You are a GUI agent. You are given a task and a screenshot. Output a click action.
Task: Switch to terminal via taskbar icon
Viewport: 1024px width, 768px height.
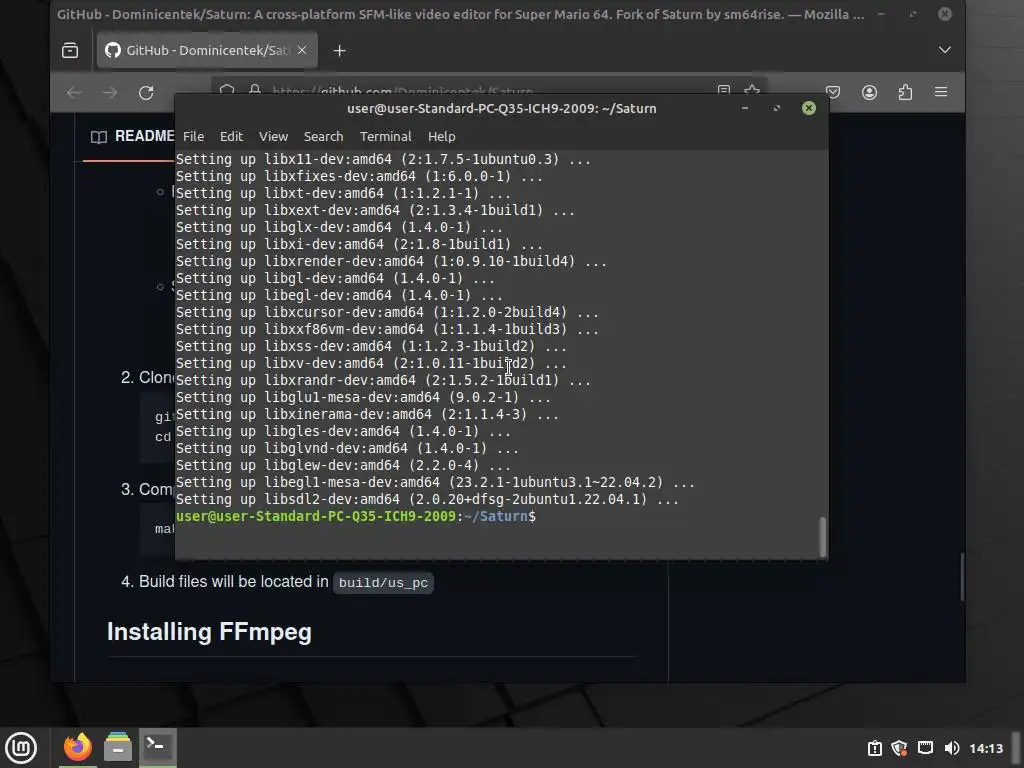(157, 748)
